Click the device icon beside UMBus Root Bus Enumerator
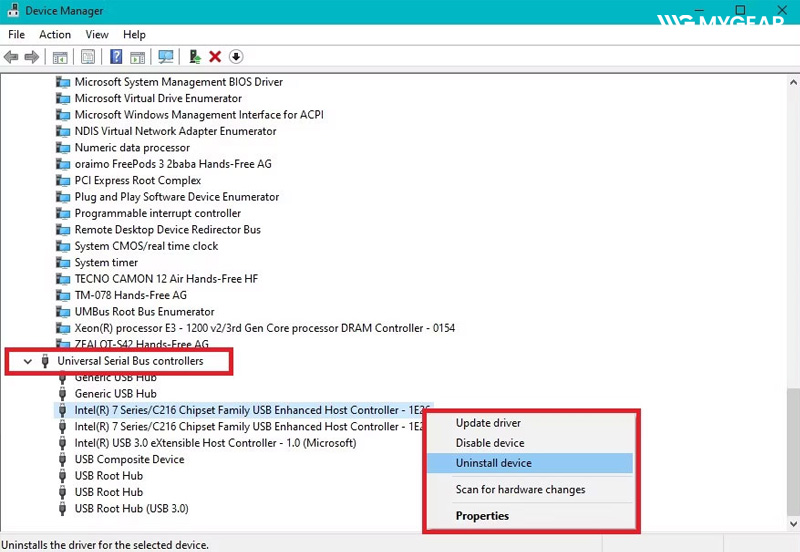The width and height of the screenshot is (800, 552). (x=63, y=312)
